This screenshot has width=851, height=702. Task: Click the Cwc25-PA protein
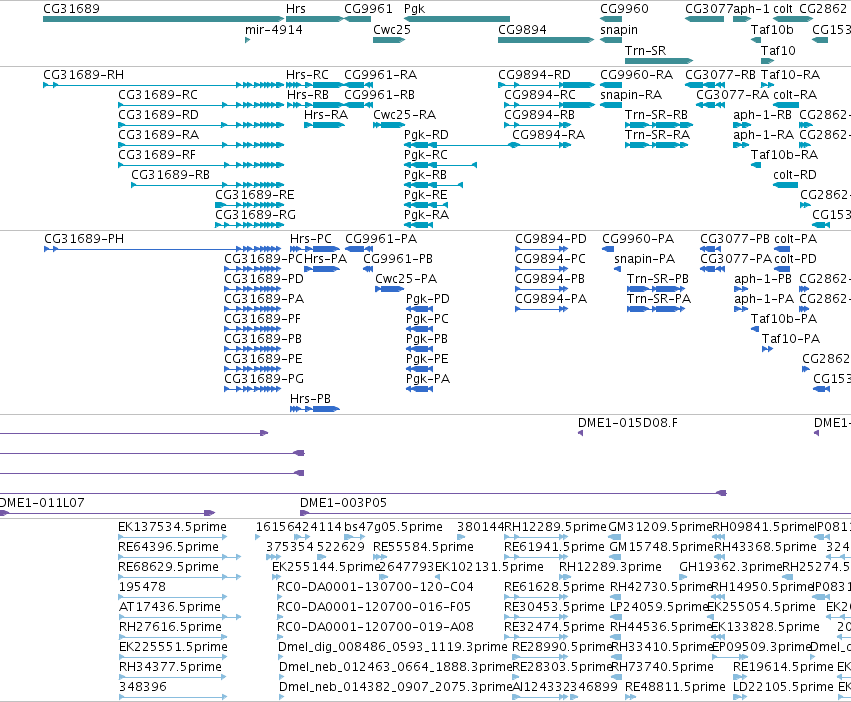click(389, 289)
